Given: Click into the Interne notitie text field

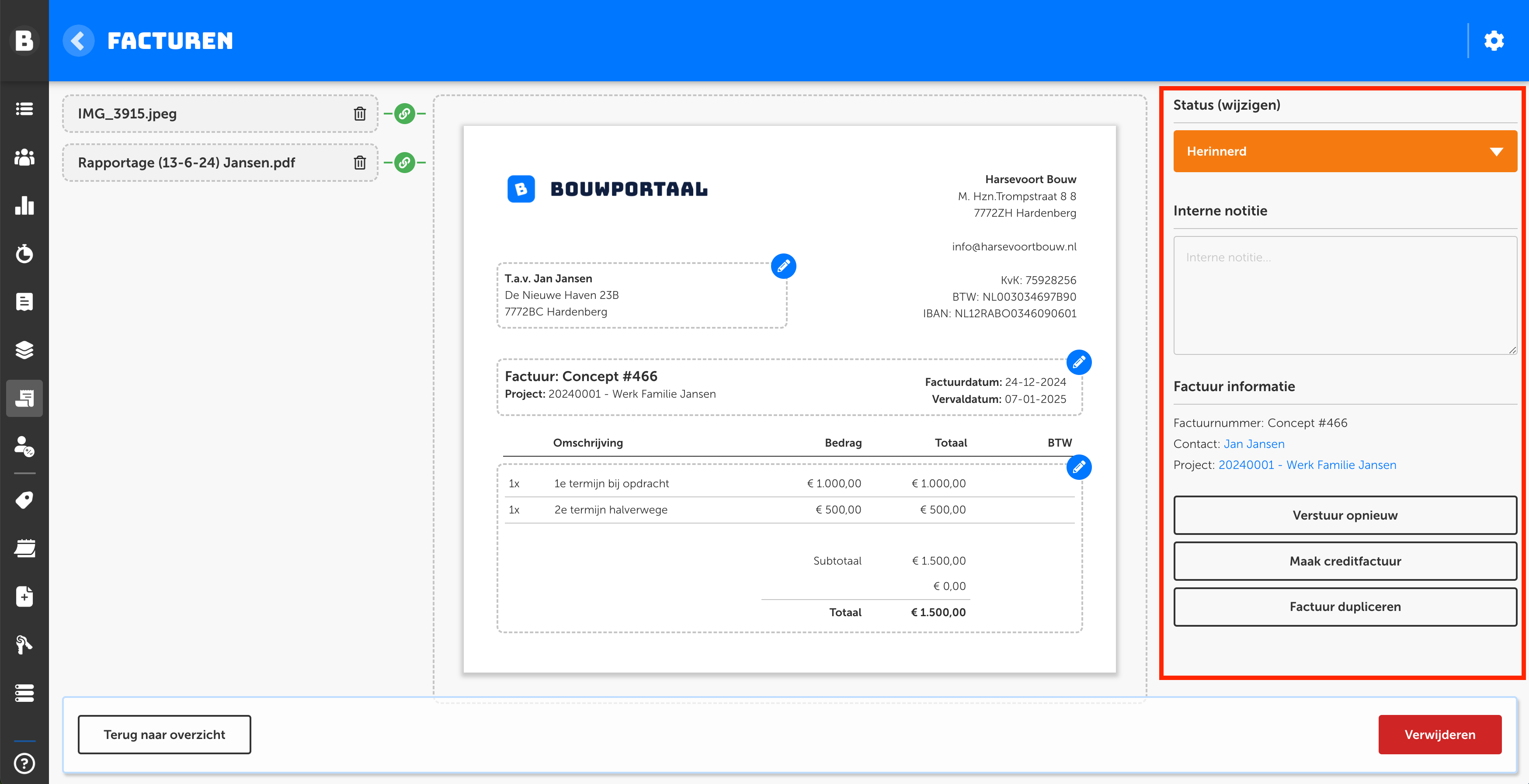Looking at the screenshot, I should click(1345, 295).
